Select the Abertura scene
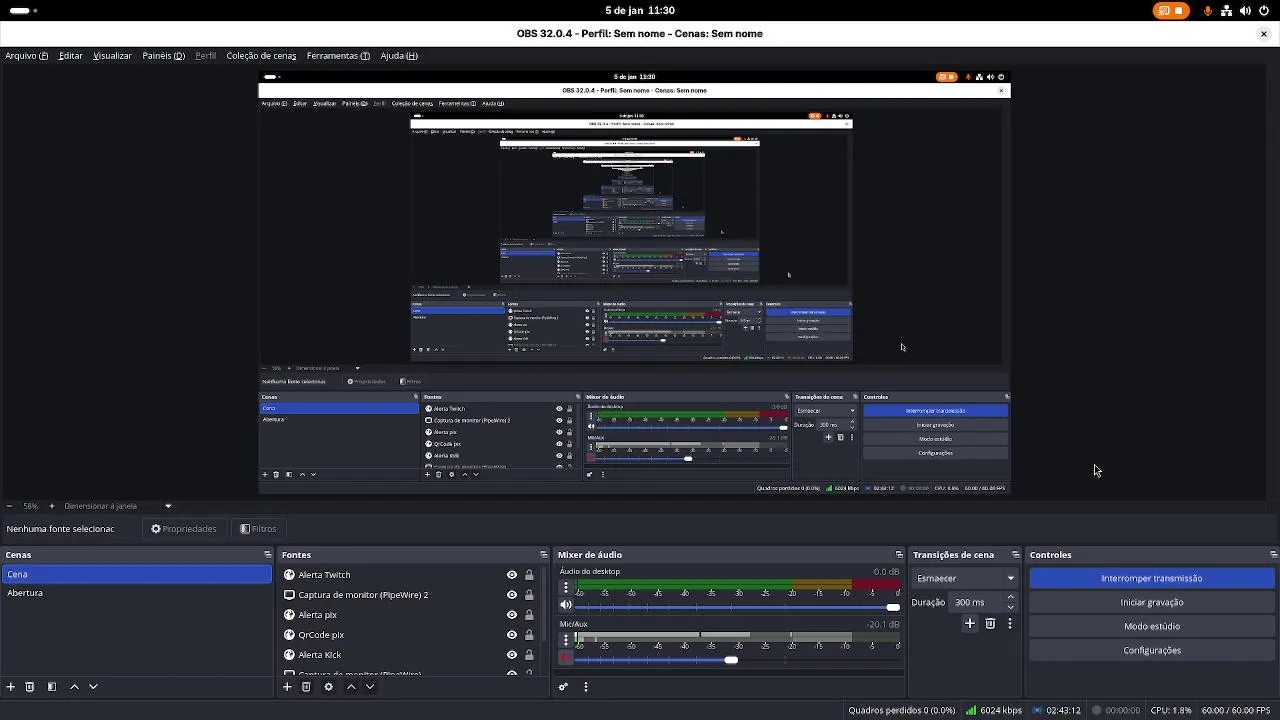This screenshot has height=720, width=1280. tap(136, 593)
